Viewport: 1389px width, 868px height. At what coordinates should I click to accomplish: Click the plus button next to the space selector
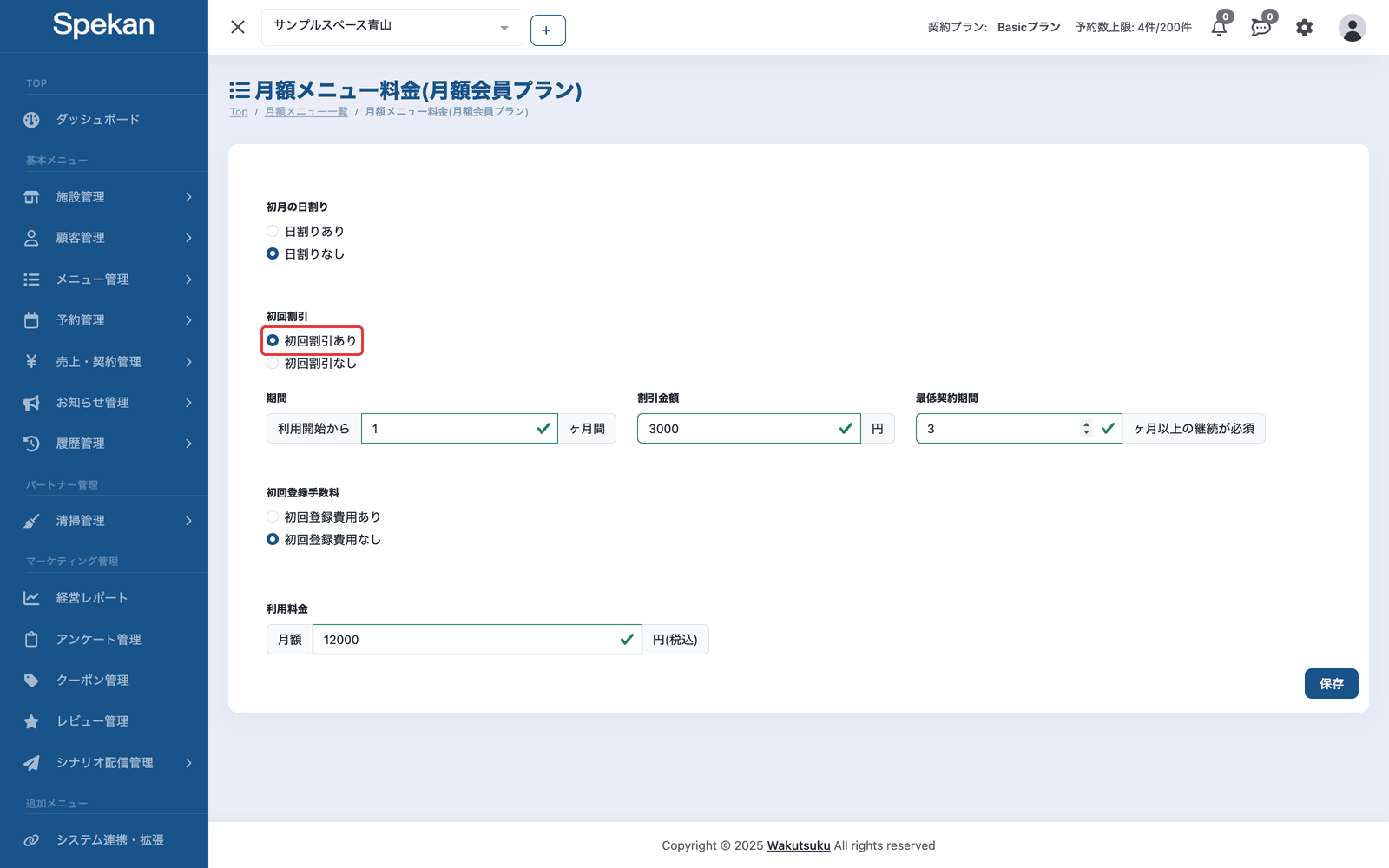(548, 30)
